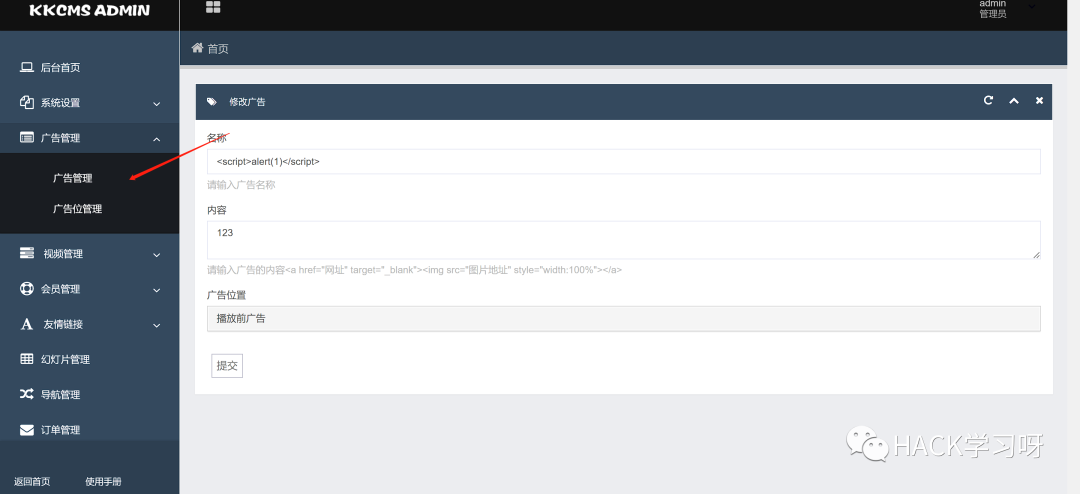The width and height of the screenshot is (1080, 494).
Task: Click the 返回首页 link
Action: [x=32, y=482]
